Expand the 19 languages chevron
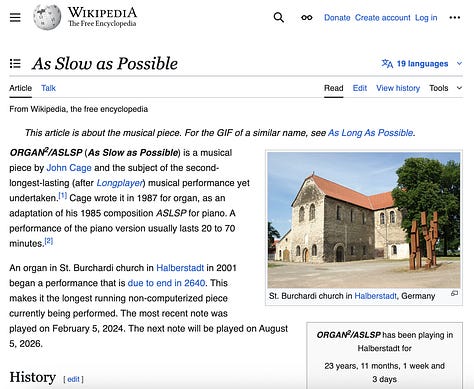Viewport: 474px width, 389px height. point(459,63)
